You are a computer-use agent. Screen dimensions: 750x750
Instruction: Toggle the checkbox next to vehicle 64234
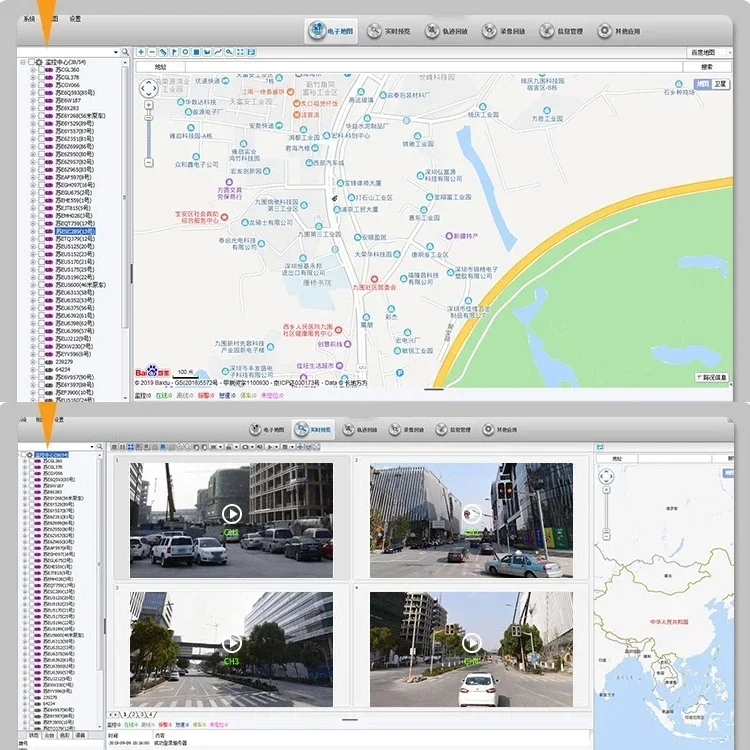click(40, 369)
